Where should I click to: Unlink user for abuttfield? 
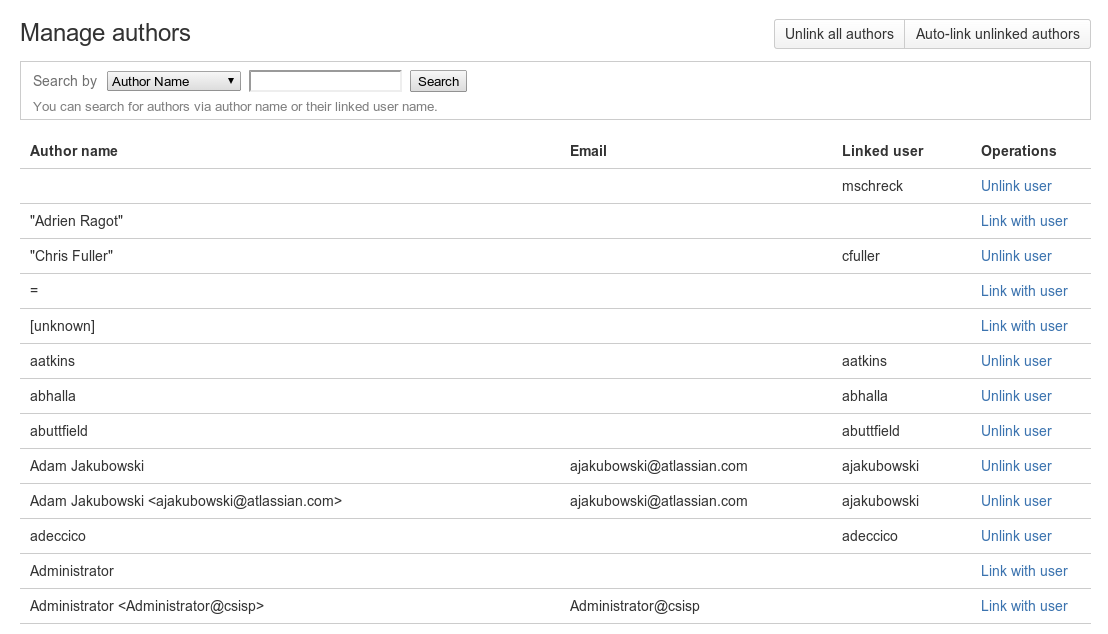tap(1016, 431)
